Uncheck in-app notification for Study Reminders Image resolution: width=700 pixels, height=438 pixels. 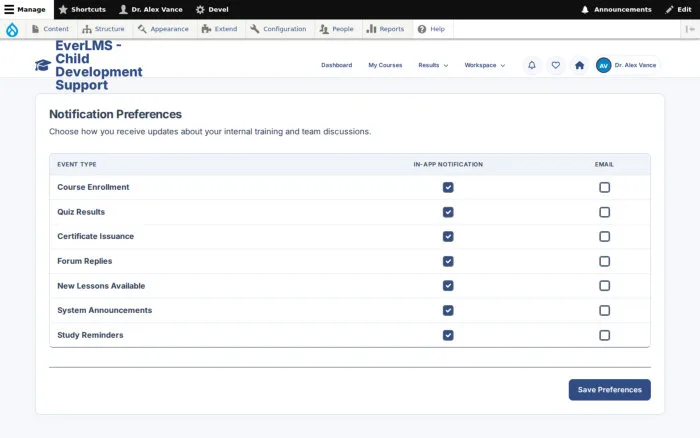pyautogui.click(x=448, y=335)
